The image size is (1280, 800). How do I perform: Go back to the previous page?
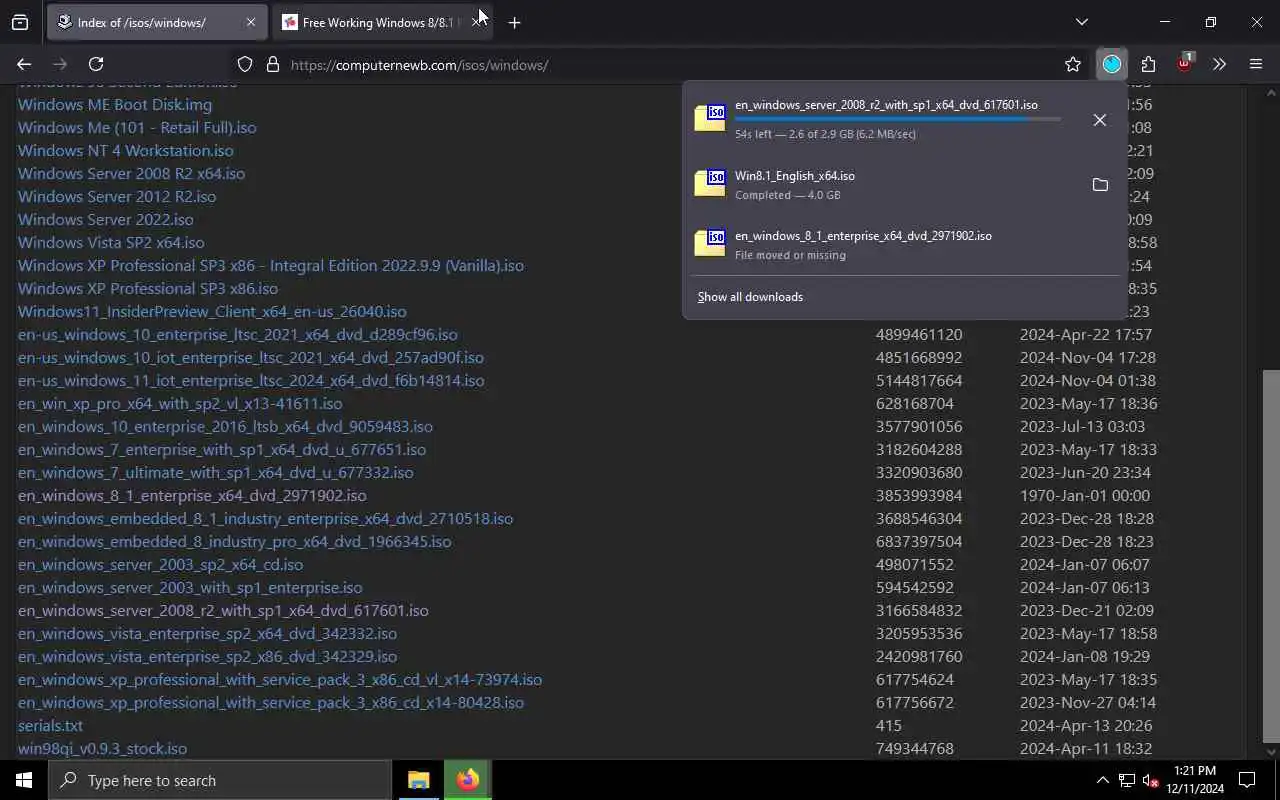coord(24,64)
